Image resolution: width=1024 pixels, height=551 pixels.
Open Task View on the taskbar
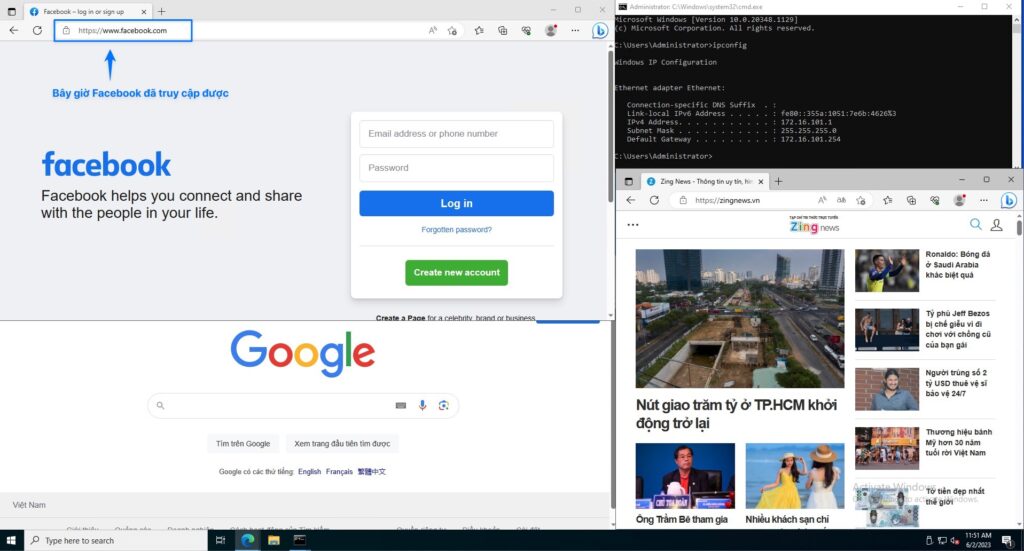(220, 540)
